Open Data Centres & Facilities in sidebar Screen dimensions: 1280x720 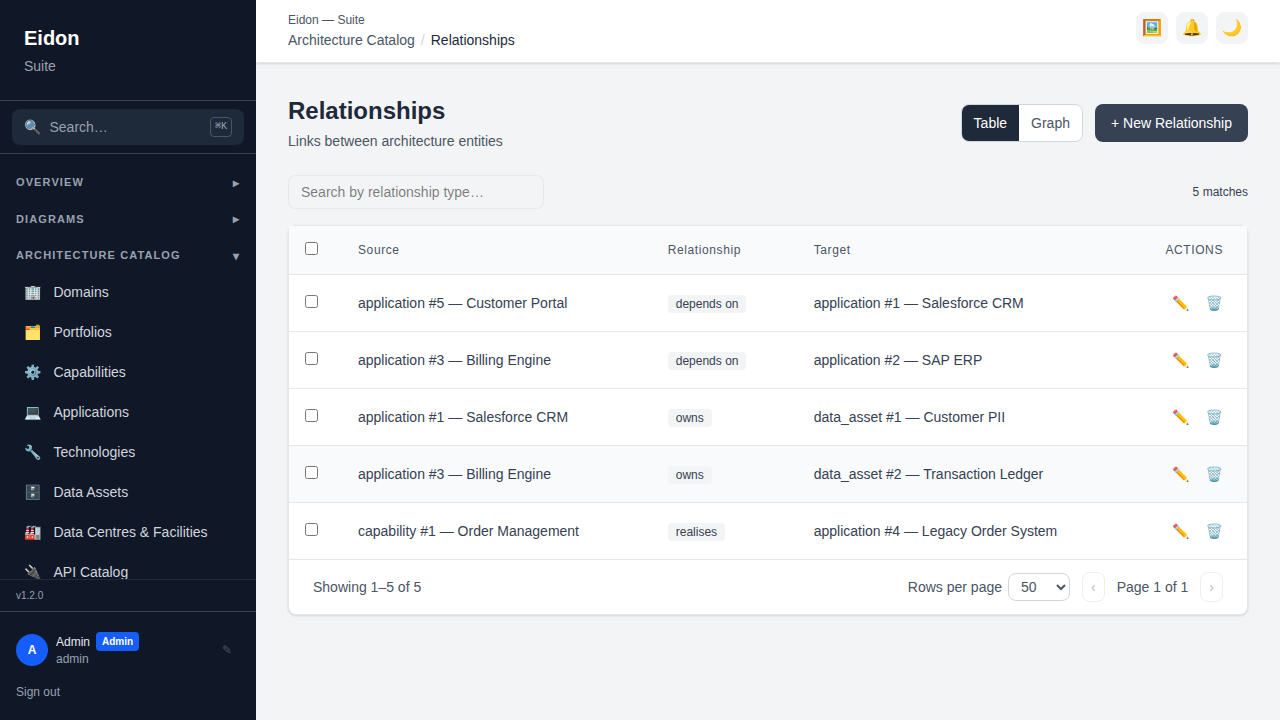[x=128, y=532]
